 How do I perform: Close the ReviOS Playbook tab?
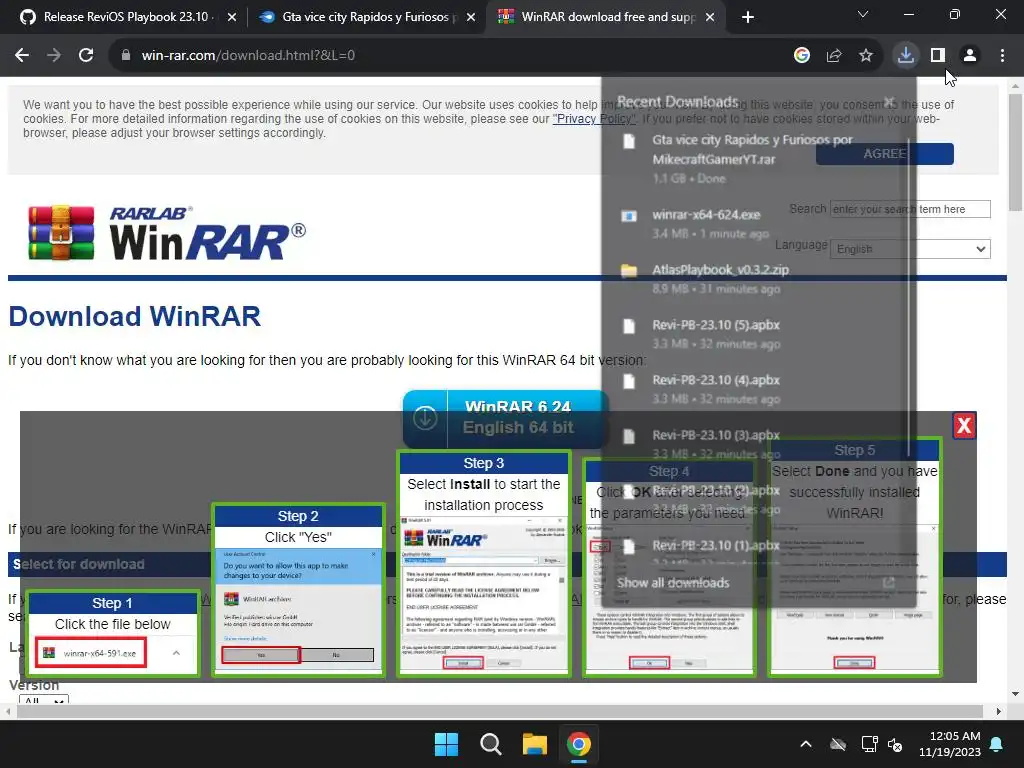(232, 17)
